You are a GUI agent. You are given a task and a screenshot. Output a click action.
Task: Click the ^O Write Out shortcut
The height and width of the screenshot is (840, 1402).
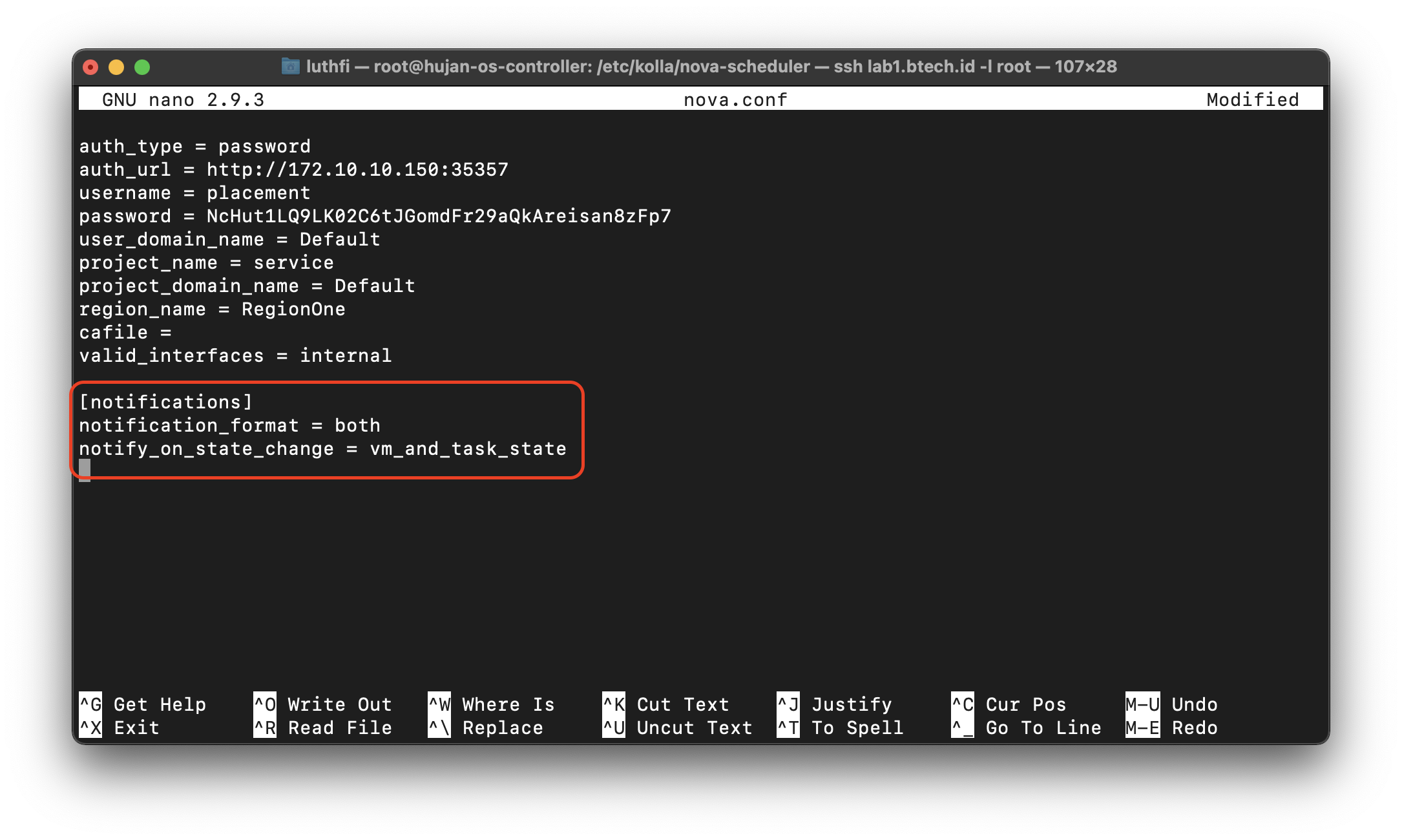point(323,704)
